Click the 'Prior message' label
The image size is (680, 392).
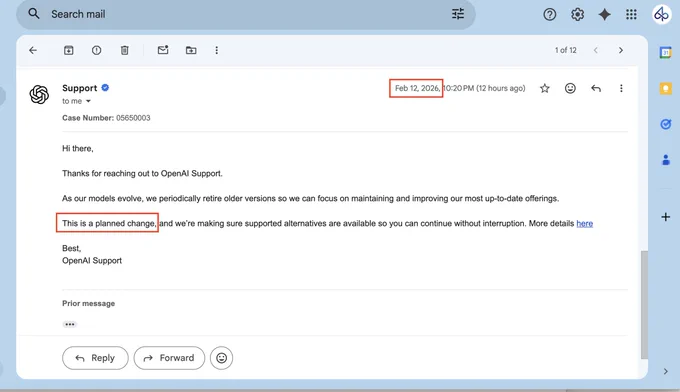(88, 304)
